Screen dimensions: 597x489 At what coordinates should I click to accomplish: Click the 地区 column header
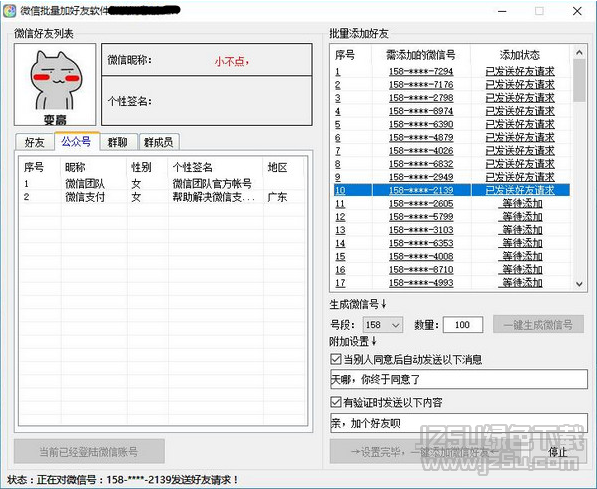283,167
